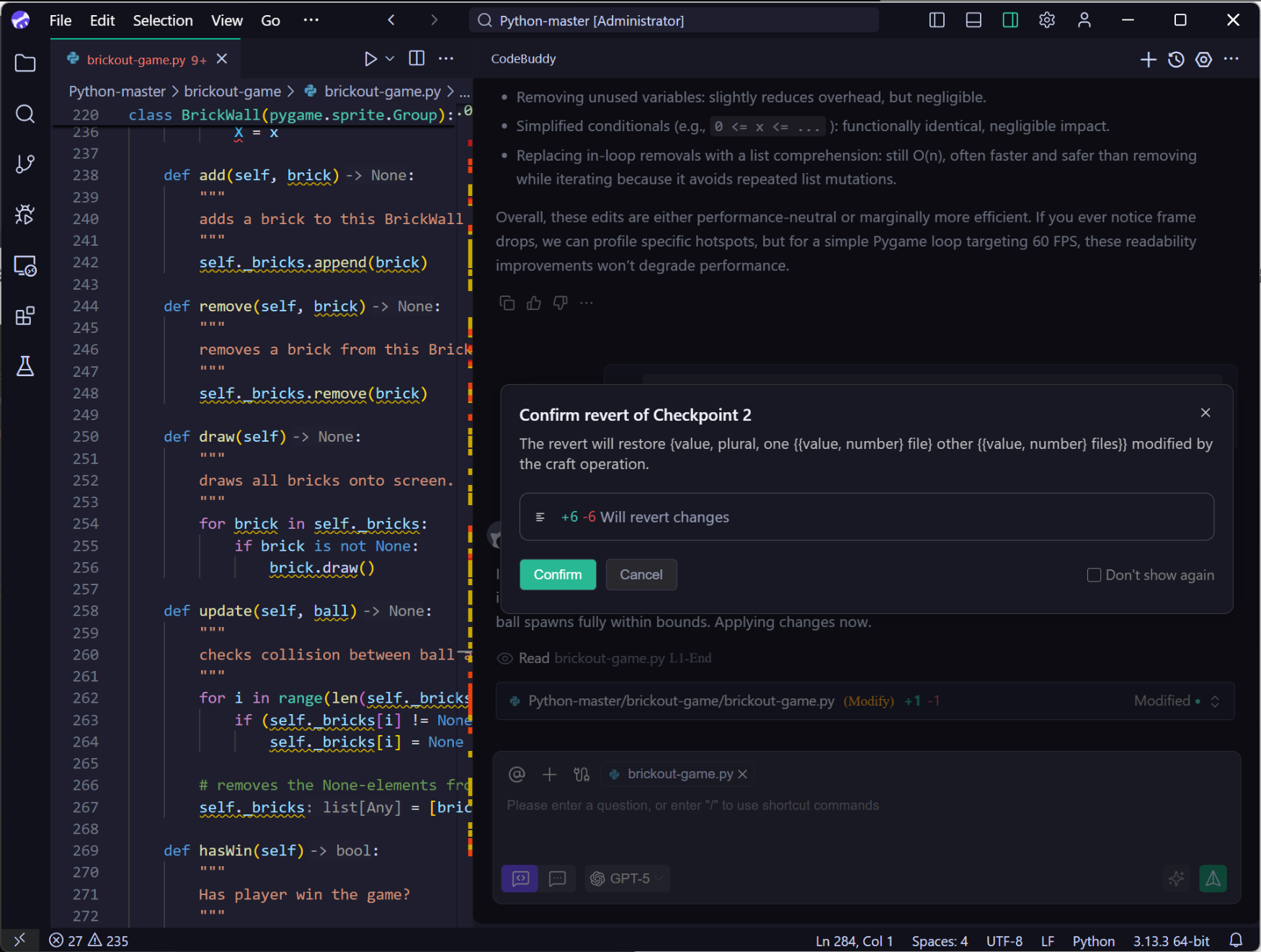
Task: Check the Don't show again checkbox
Action: pos(1094,575)
